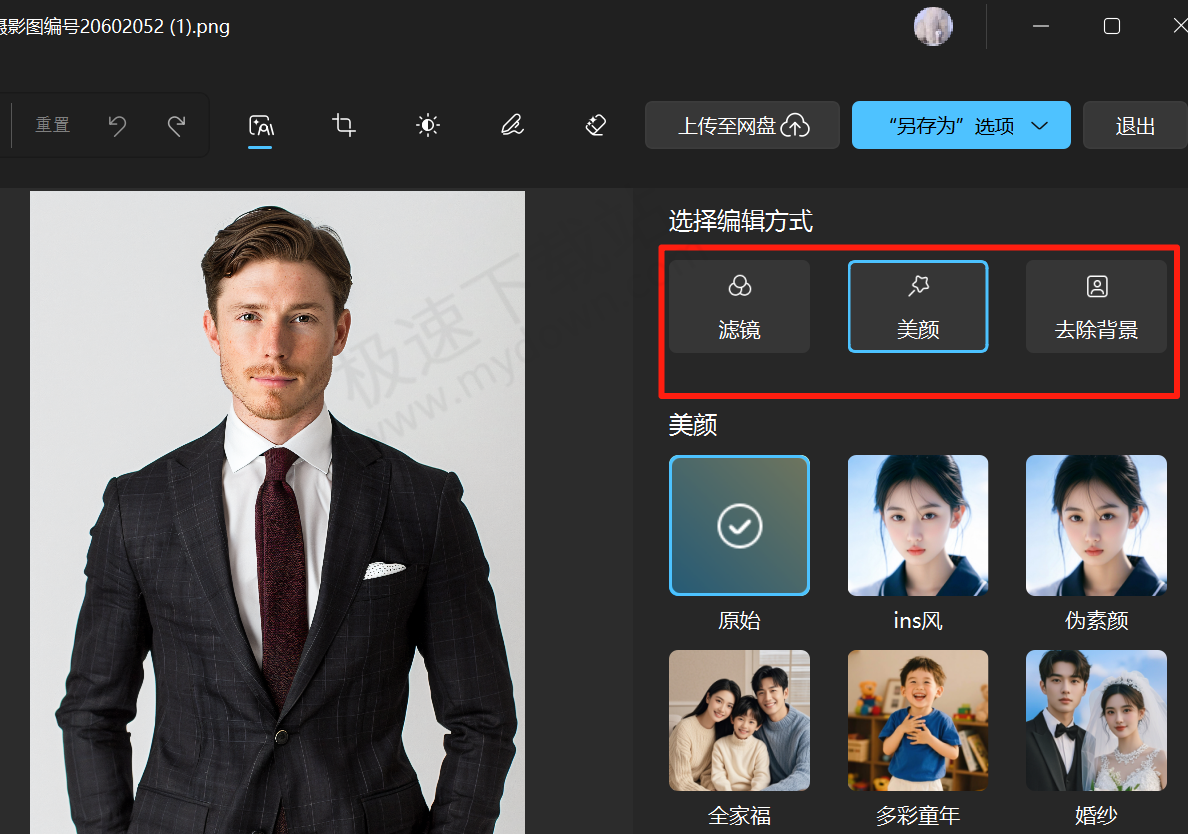Apply the ins风 beauty preset

[x=917, y=525]
